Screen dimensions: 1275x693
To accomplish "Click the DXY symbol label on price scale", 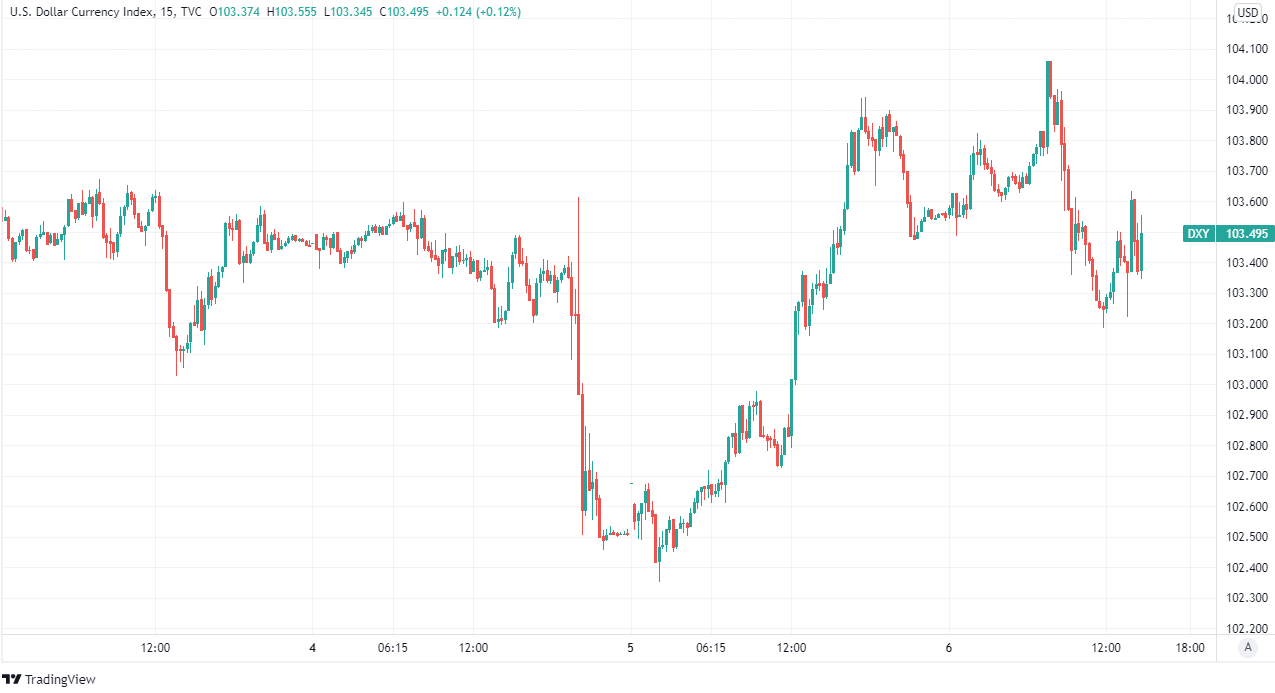I will (1198, 234).
